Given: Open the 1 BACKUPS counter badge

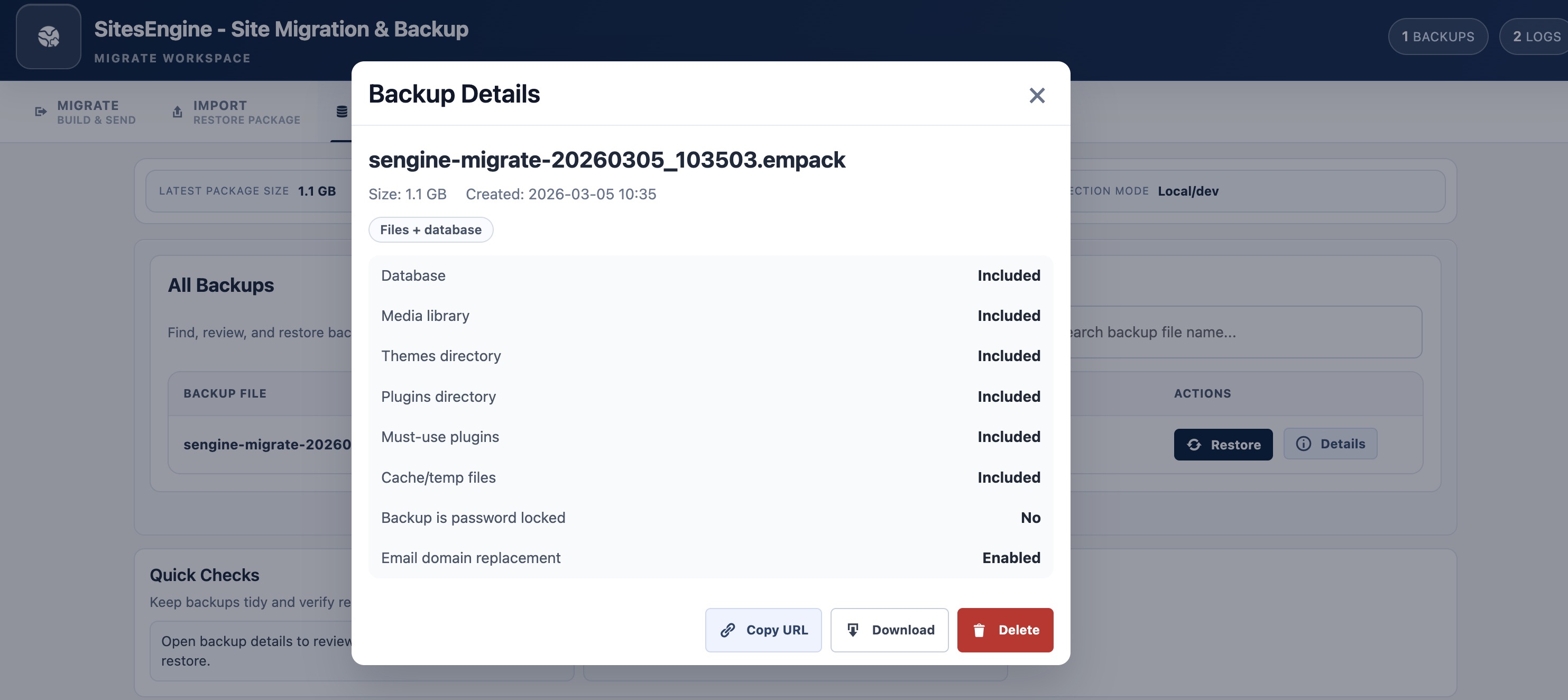Looking at the screenshot, I should click(x=1438, y=36).
